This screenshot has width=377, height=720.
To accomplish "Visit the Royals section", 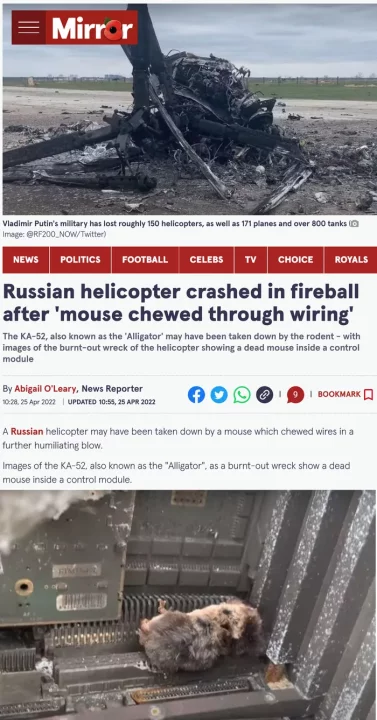I will (x=351, y=260).
